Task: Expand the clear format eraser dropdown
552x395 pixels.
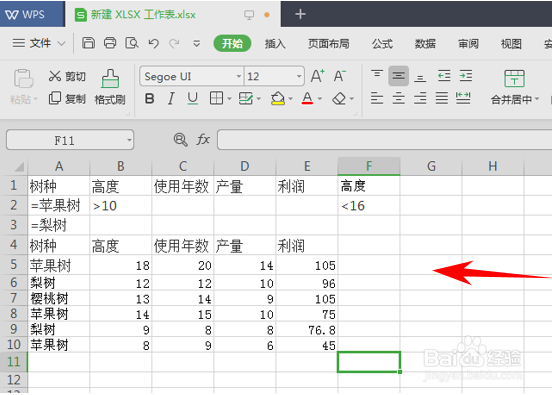Action: [352, 99]
